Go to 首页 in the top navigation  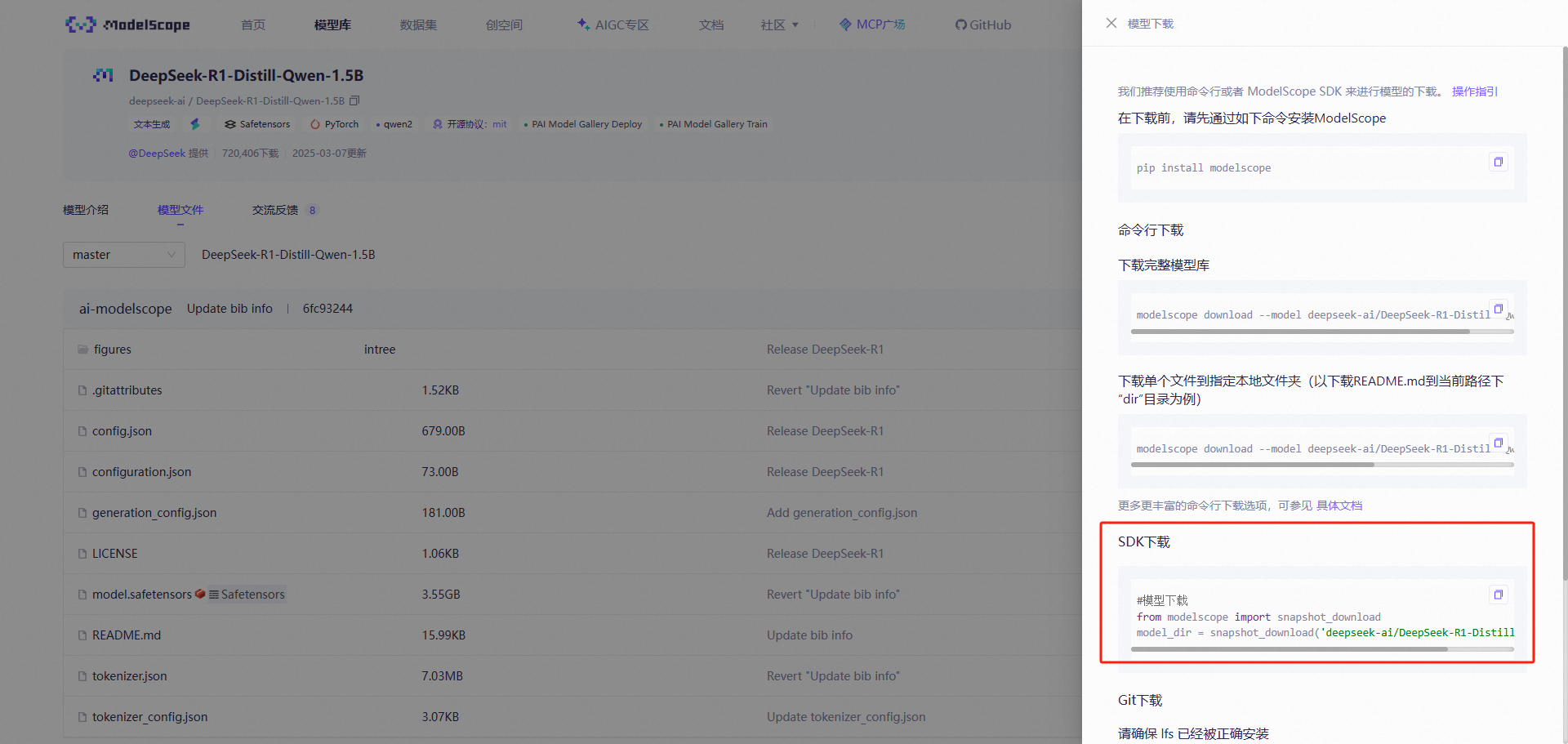(x=253, y=25)
